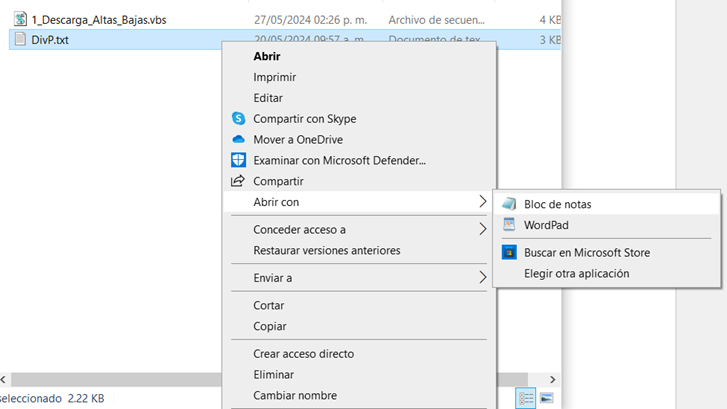
Task: Click Restaurar versiones anteriores entry
Action: point(326,250)
